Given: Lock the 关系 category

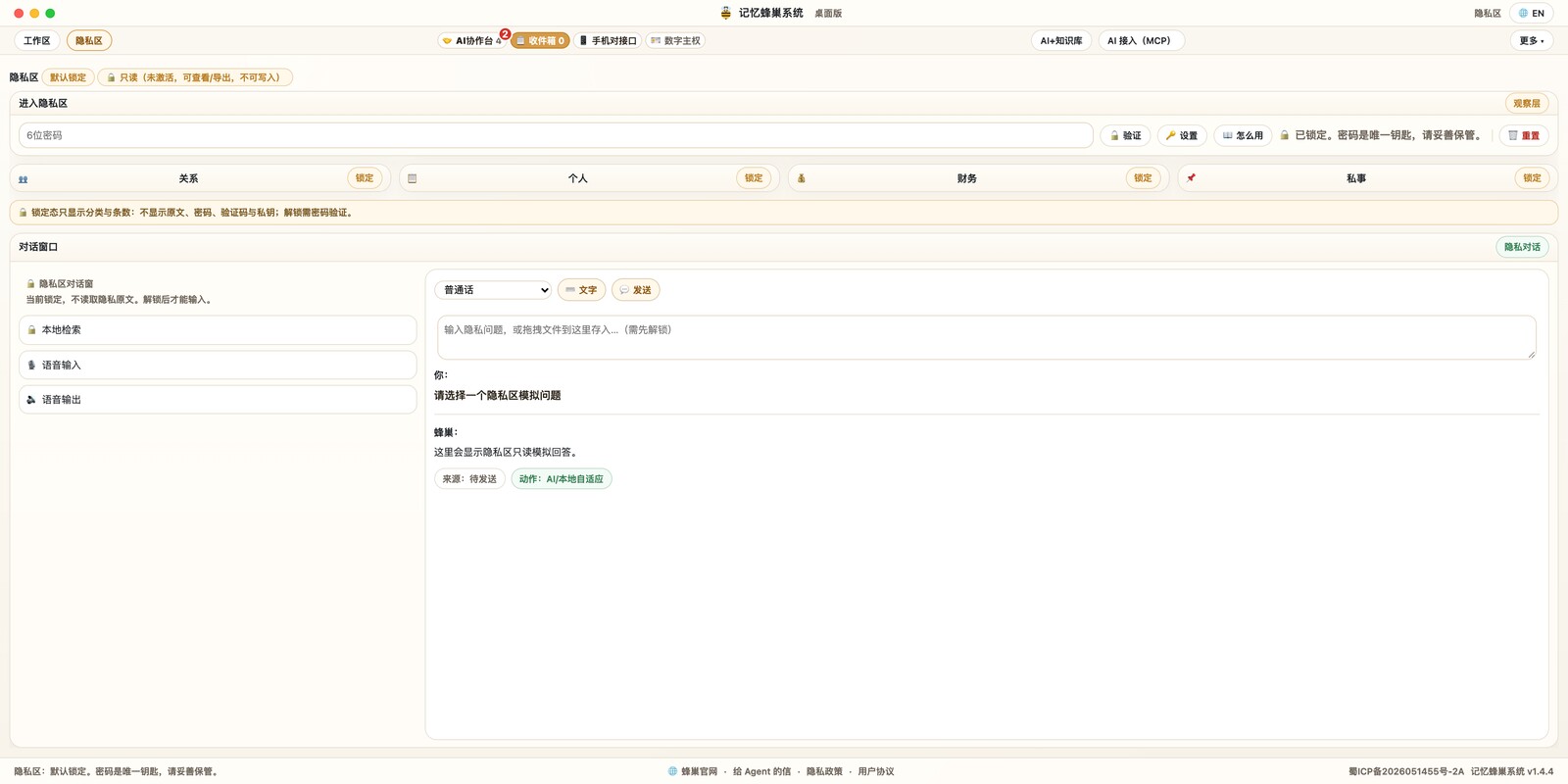Looking at the screenshot, I should tap(365, 178).
